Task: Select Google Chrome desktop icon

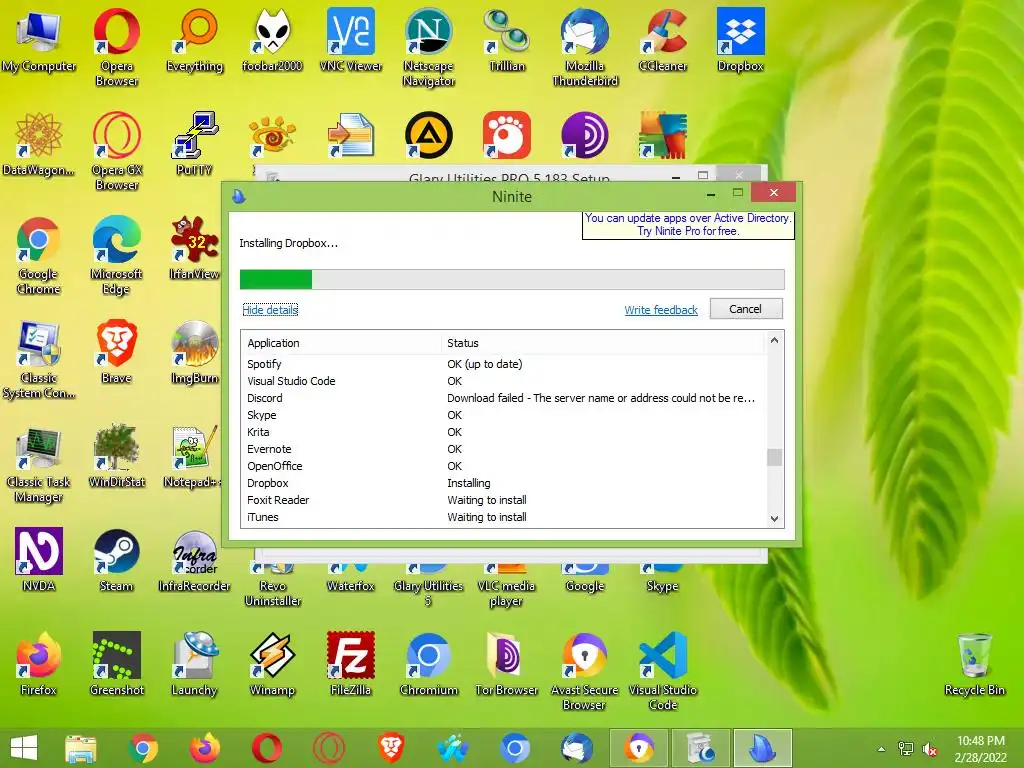Action: (x=39, y=255)
